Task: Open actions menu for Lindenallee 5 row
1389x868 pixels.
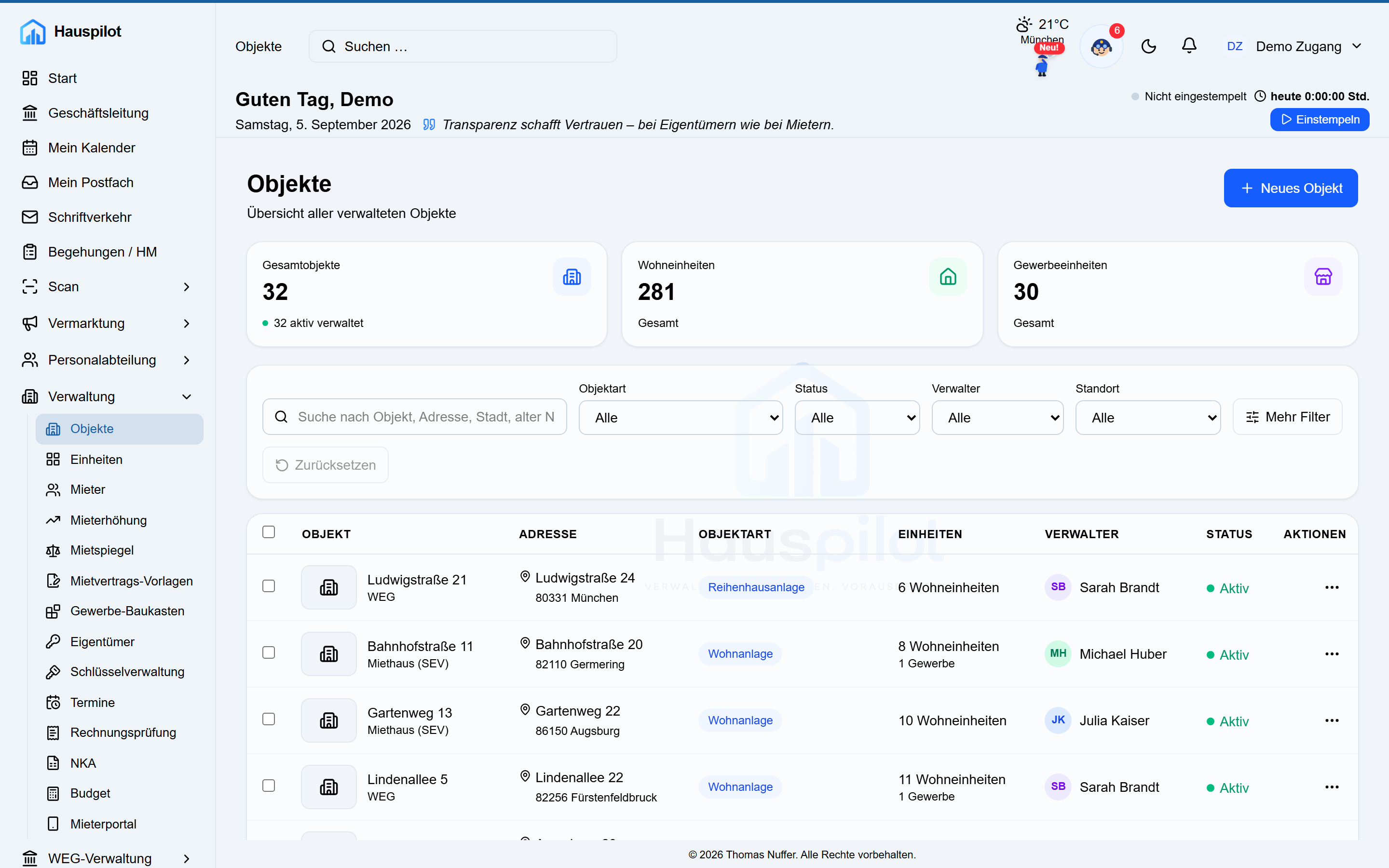Action: [x=1332, y=787]
